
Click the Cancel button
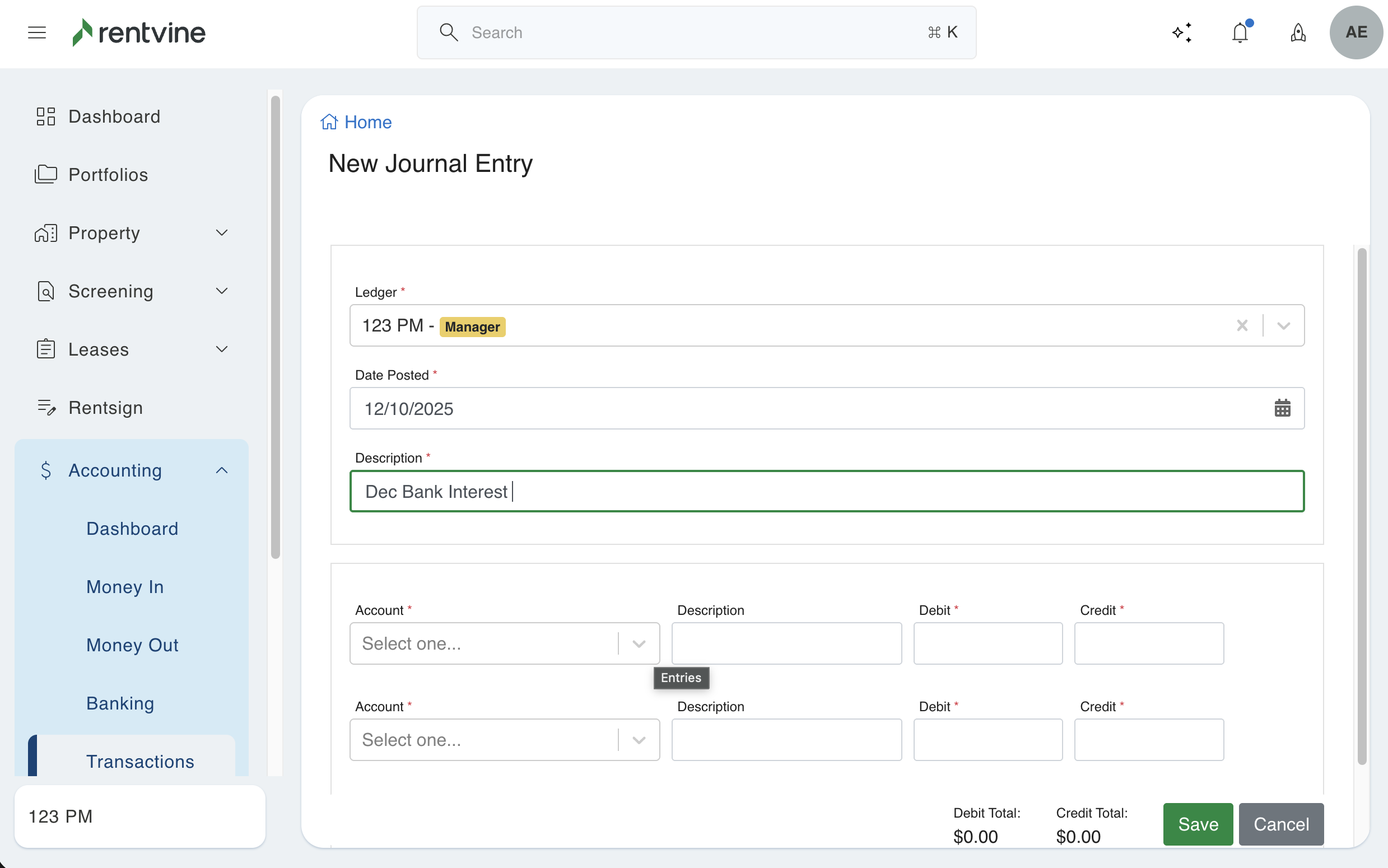tap(1280, 824)
